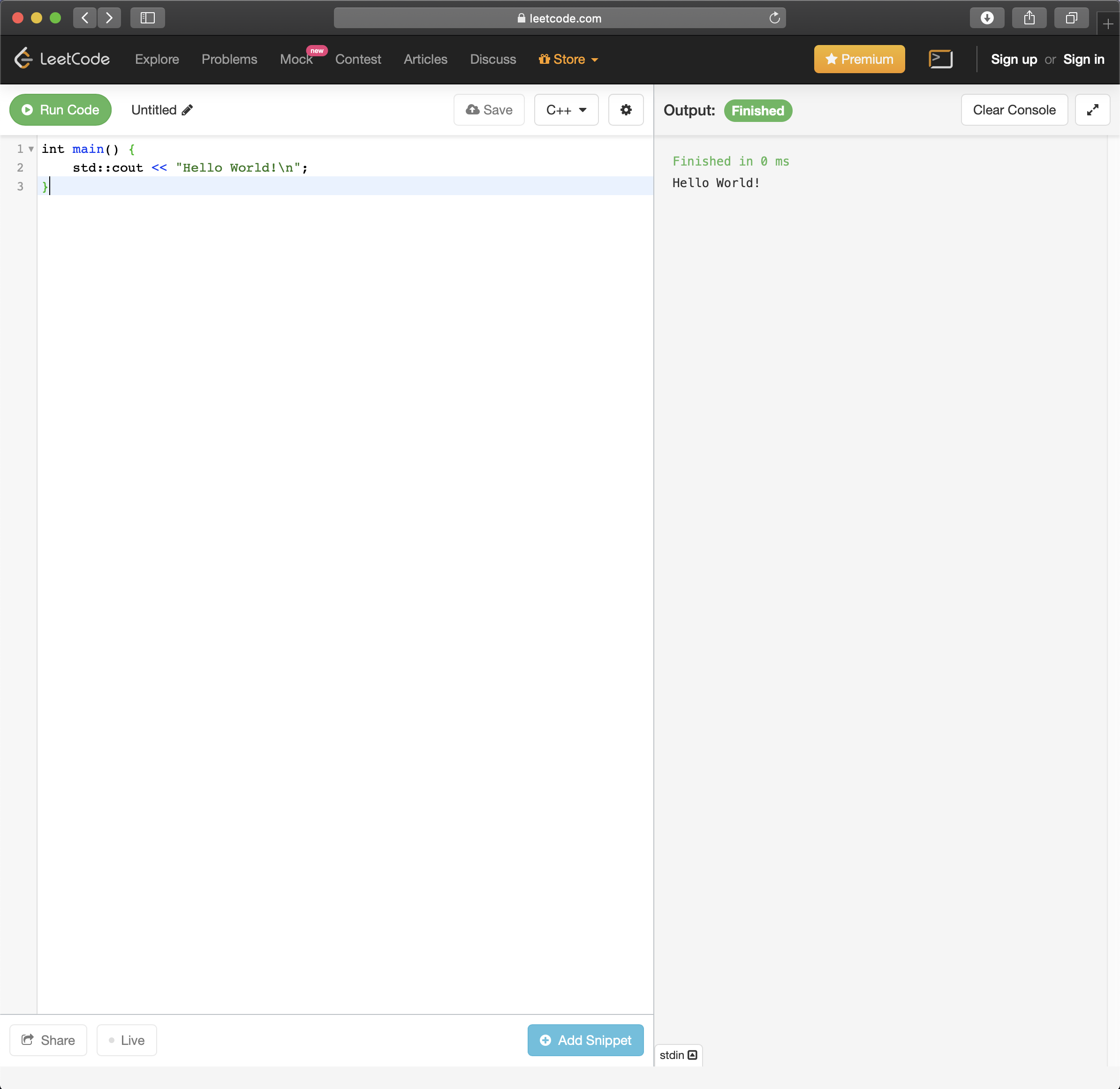Toggle the stdin input panel
The image size is (1120, 1089).
(678, 1055)
